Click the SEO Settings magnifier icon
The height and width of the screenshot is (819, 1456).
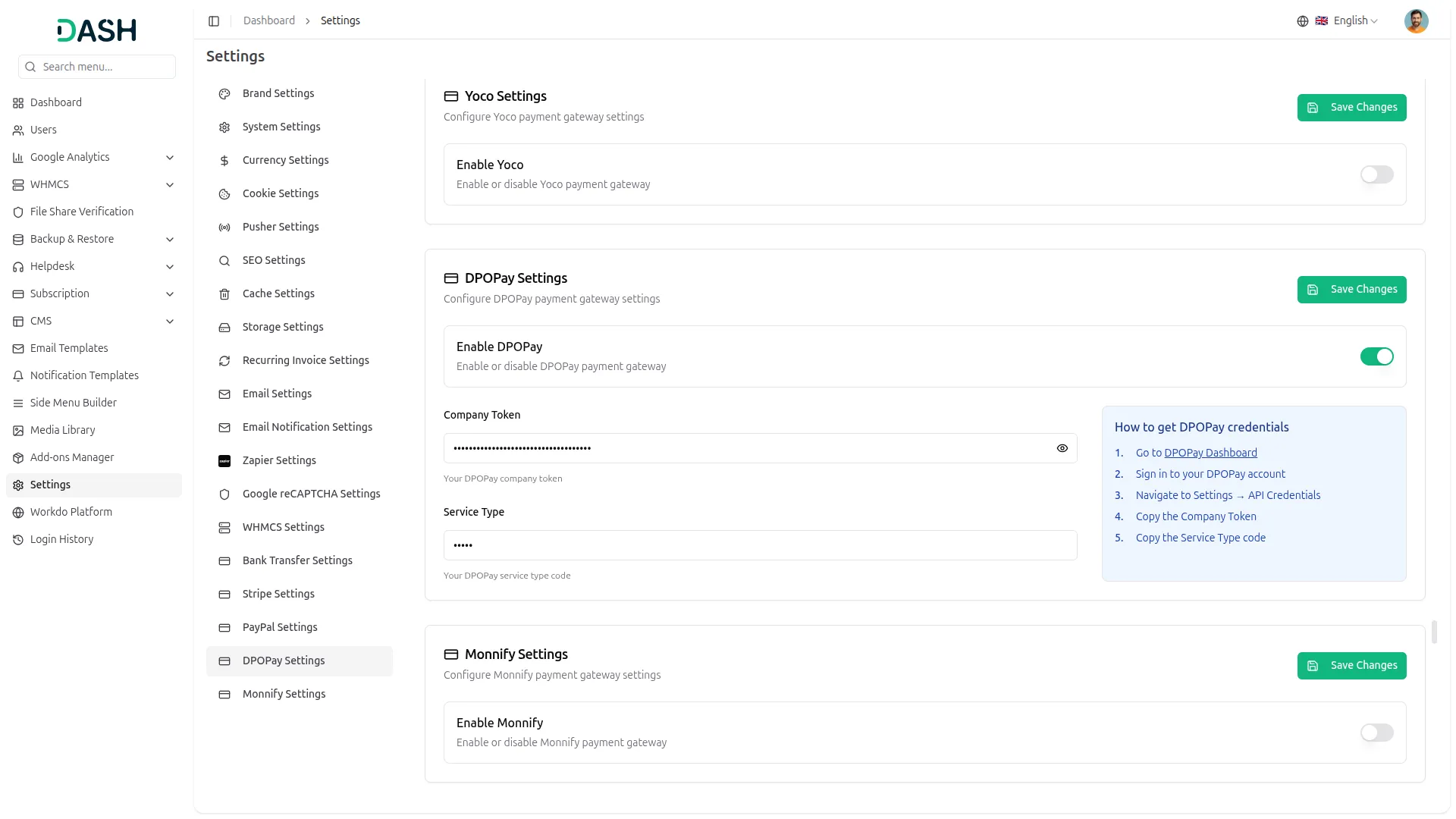[224, 261]
